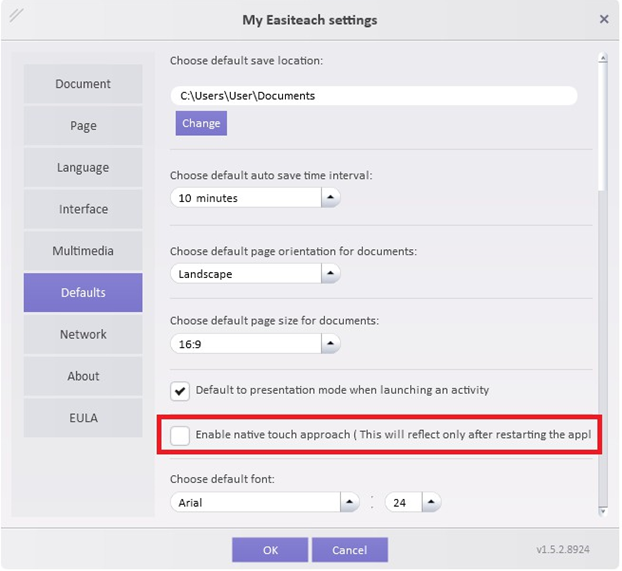Image resolution: width=622 pixels, height=571 pixels.
Task: Open the default font Arial dropdown
Action: pyautogui.click(x=349, y=502)
